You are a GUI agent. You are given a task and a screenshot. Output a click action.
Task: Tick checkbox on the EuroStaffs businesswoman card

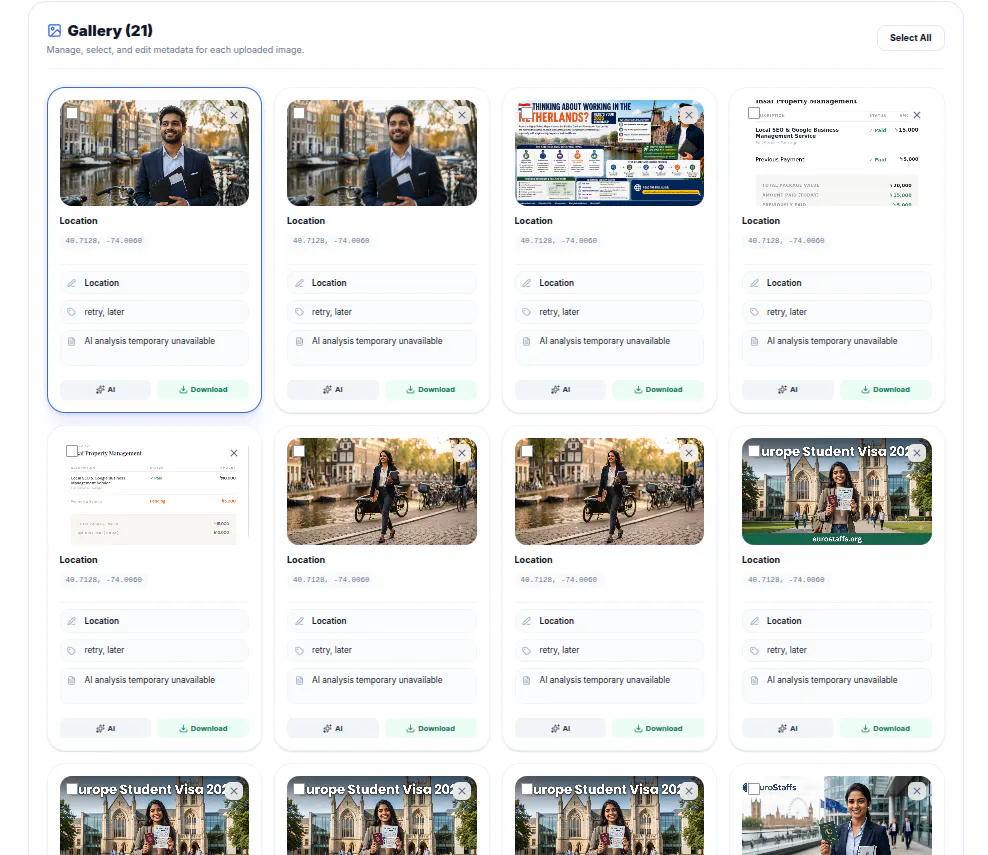754,789
